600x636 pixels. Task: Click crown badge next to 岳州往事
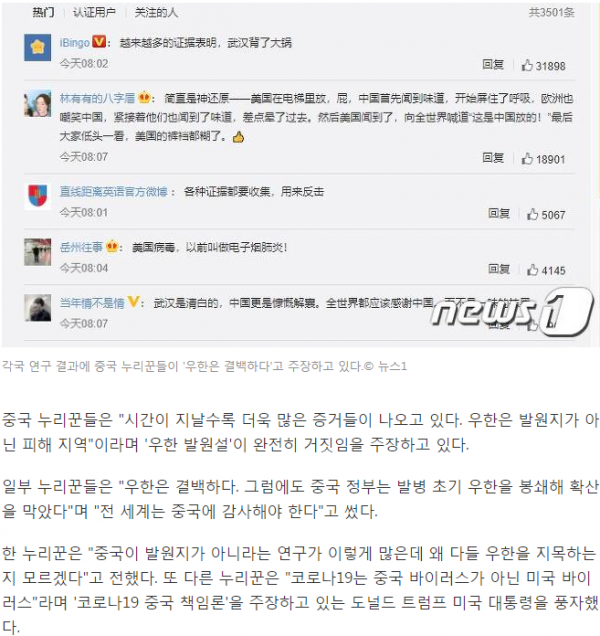tap(112, 246)
